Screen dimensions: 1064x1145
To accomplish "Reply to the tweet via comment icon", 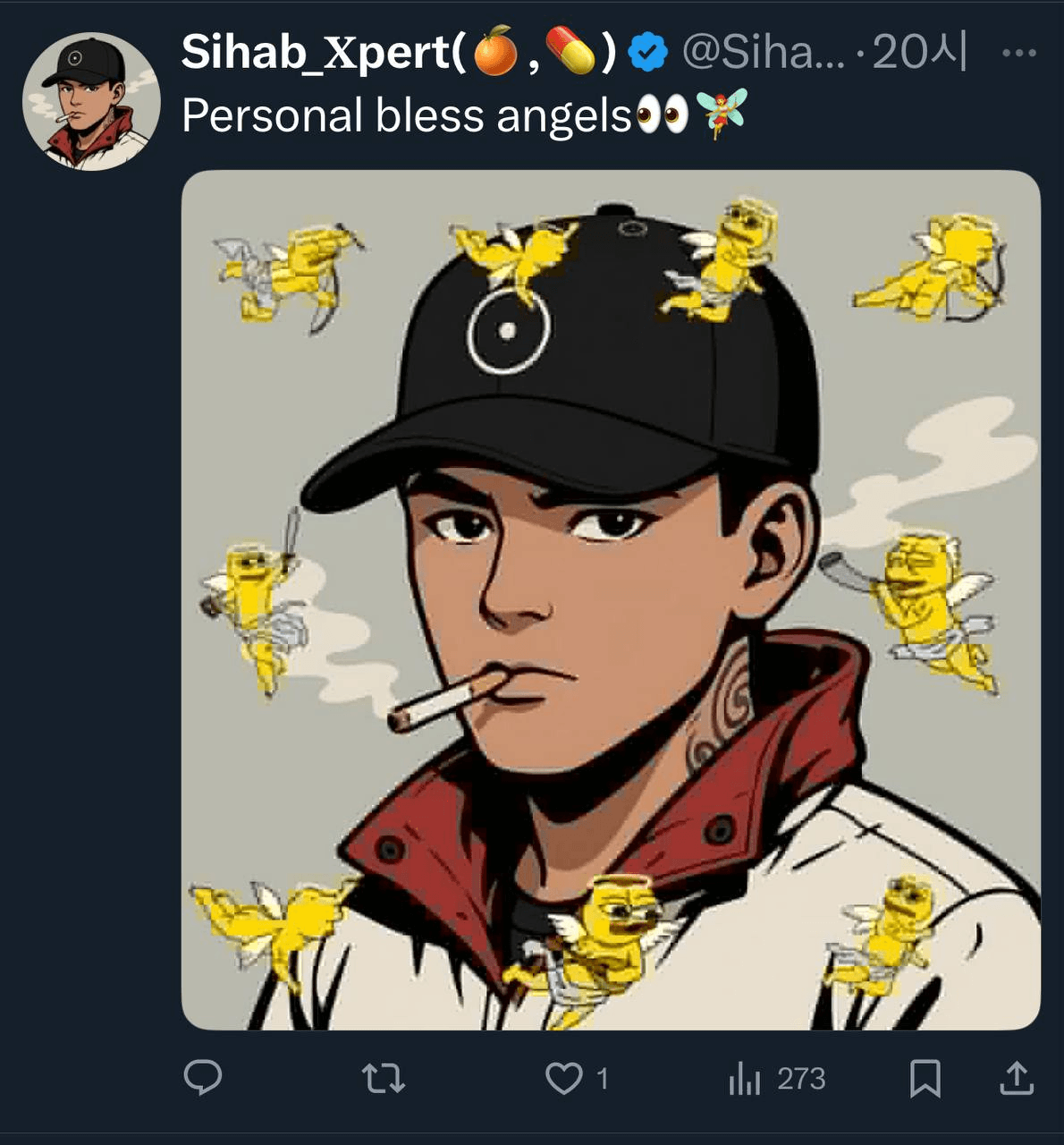I will pos(203,1078).
